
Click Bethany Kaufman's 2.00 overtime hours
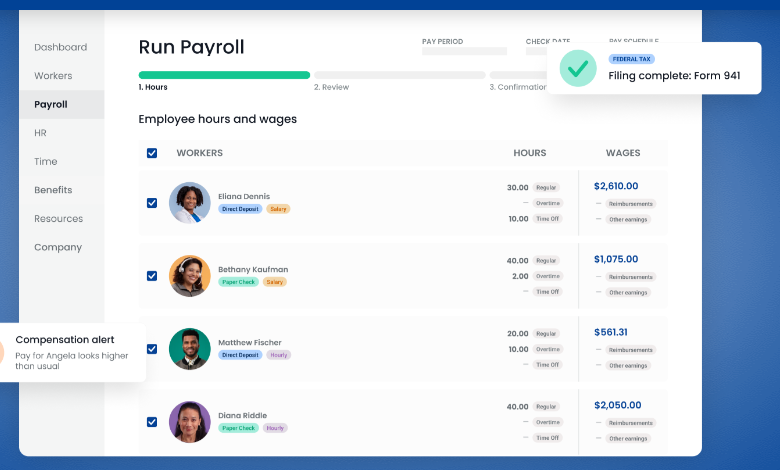(520, 276)
